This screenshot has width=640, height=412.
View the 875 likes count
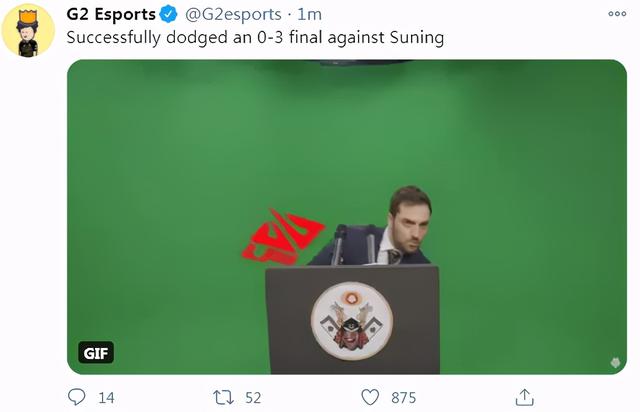pos(404,398)
